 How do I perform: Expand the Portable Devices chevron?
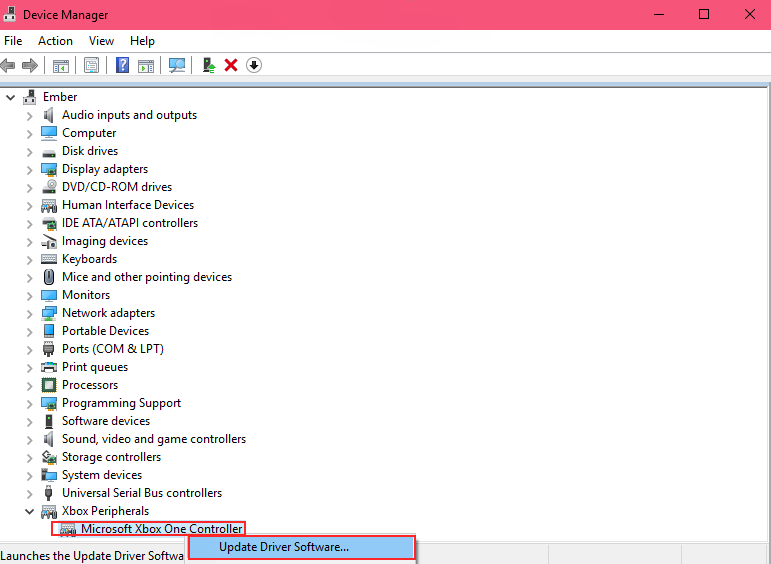(x=30, y=331)
